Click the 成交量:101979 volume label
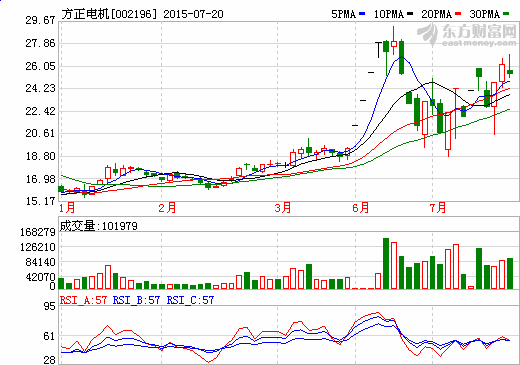 pyautogui.click(x=99, y=226)
